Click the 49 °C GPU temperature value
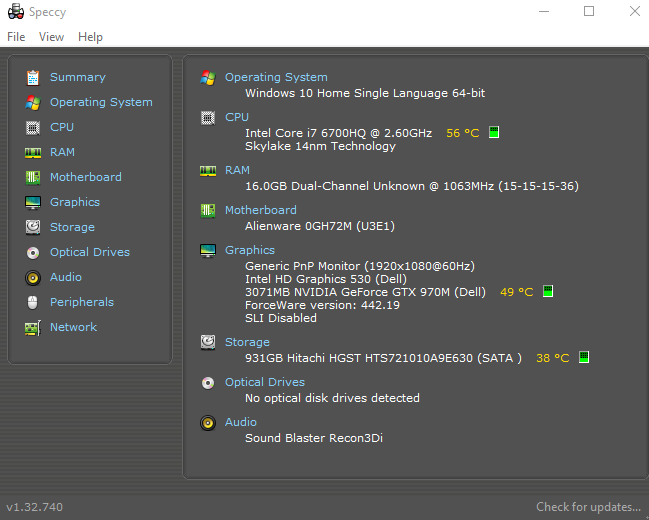 tap(517, 292)
